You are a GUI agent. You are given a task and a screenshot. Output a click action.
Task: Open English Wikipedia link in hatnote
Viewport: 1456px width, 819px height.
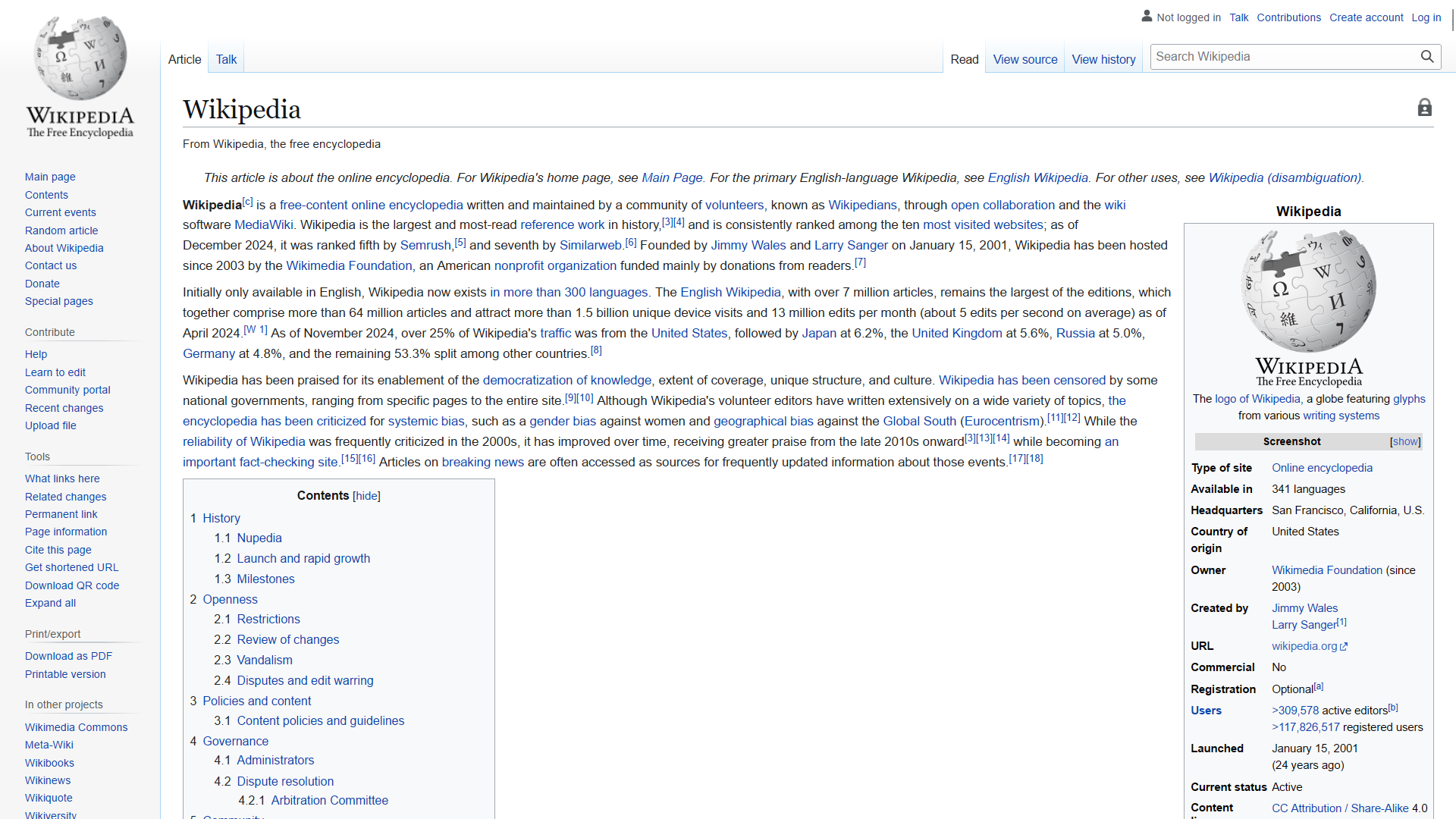1037,177
